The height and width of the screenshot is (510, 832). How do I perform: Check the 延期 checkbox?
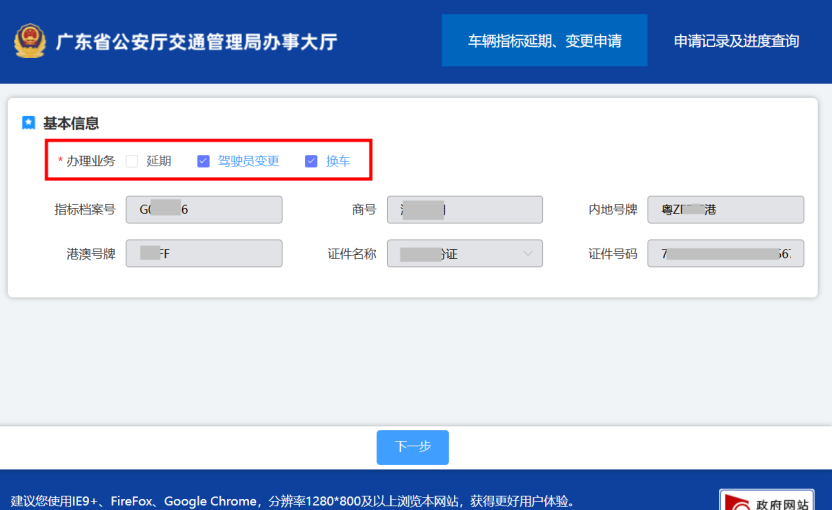pyautogui.click(x=132, y=161)
